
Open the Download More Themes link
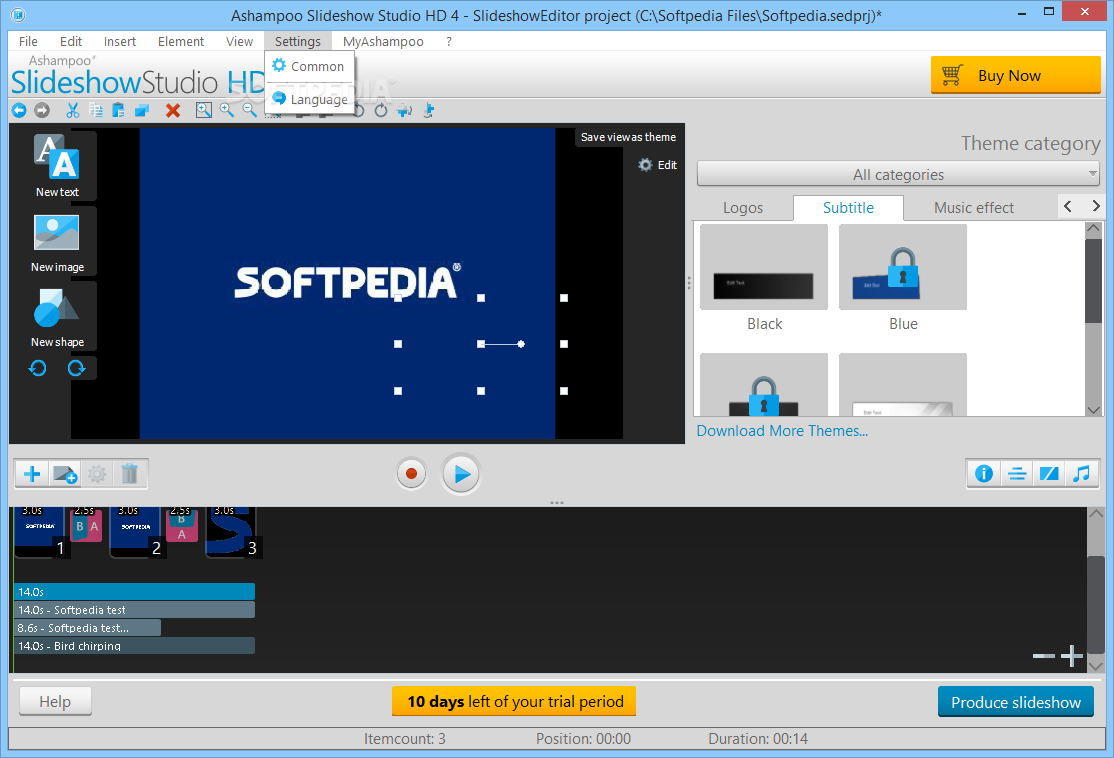(x=782, y=431)
